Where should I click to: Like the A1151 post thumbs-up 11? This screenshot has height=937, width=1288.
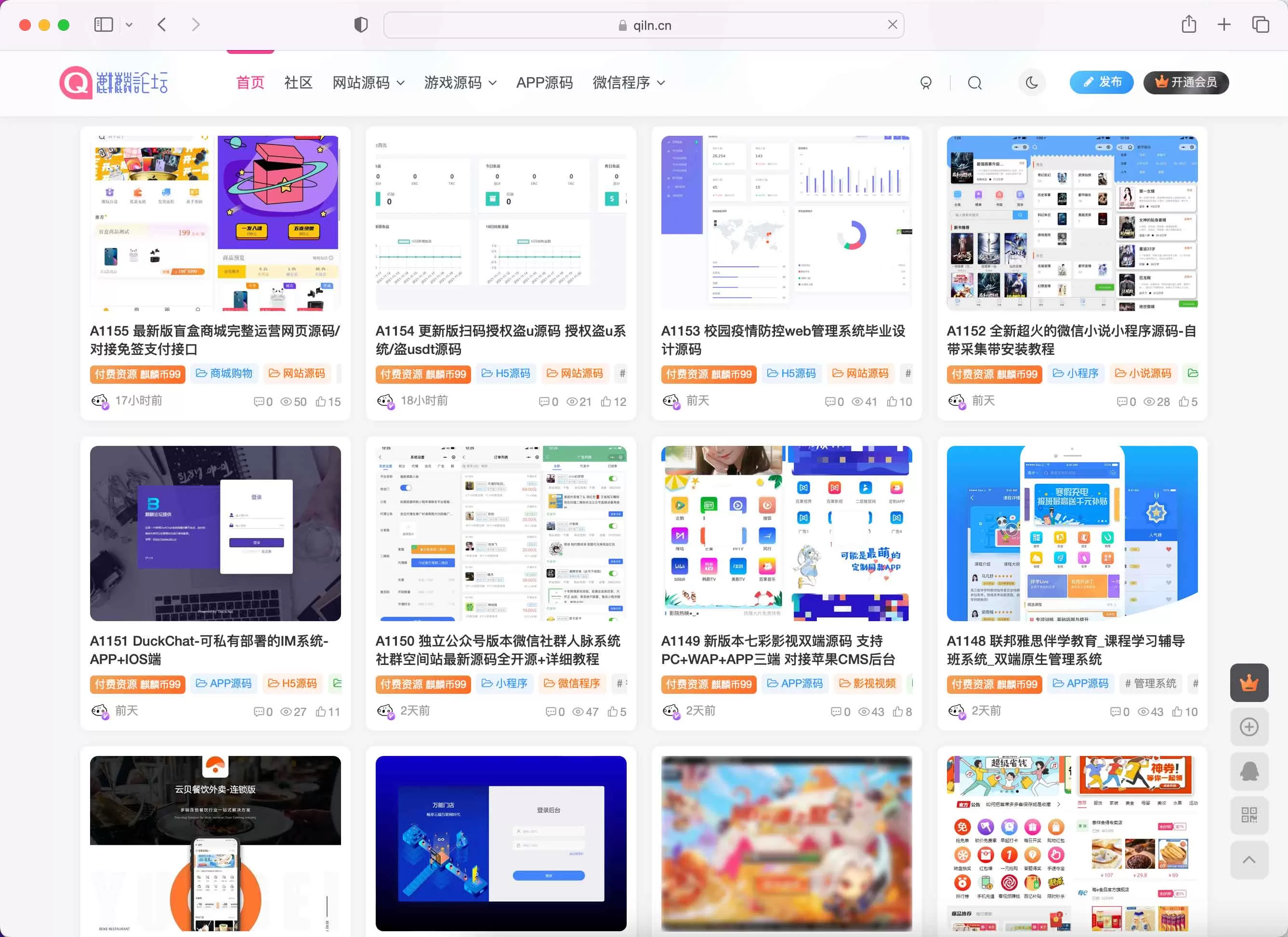click(328, 712)
